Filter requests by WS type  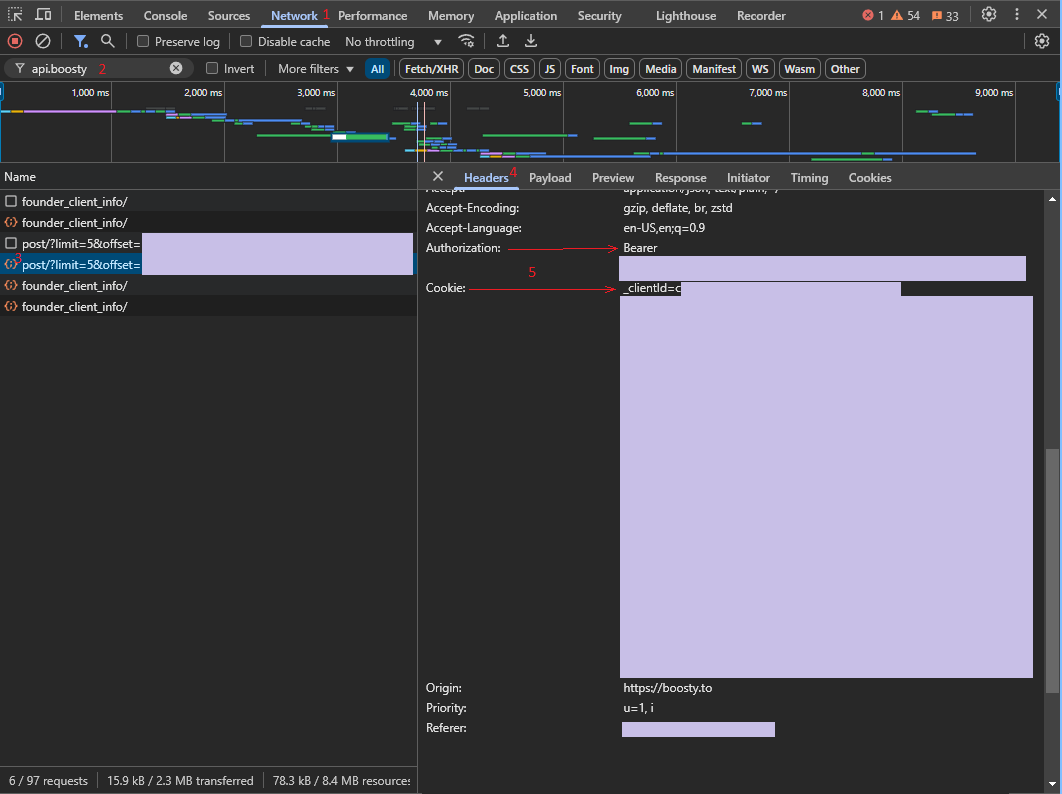tap(760, 68)
